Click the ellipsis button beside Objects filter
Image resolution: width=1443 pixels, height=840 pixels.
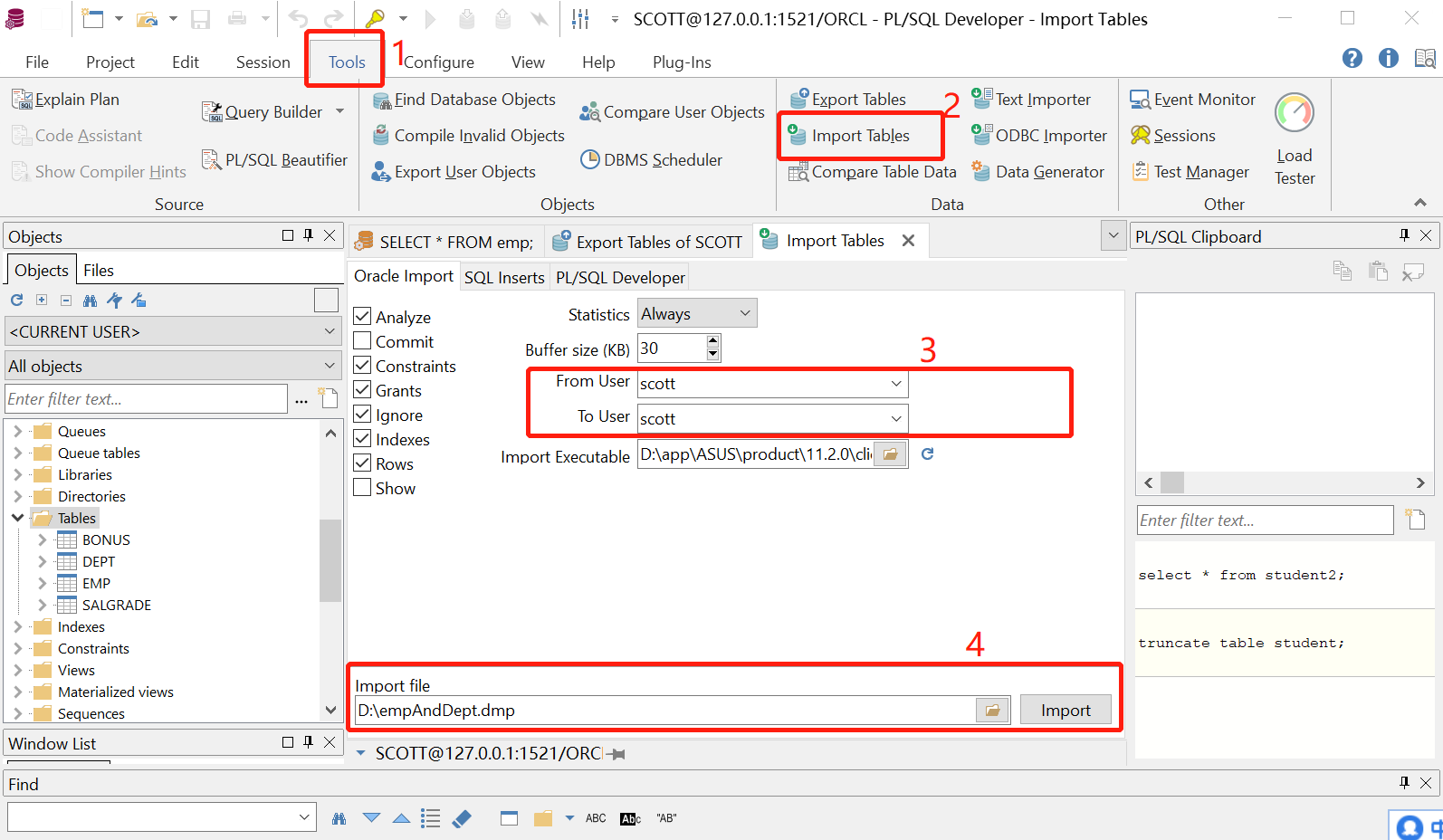click(x=301, y=399)
